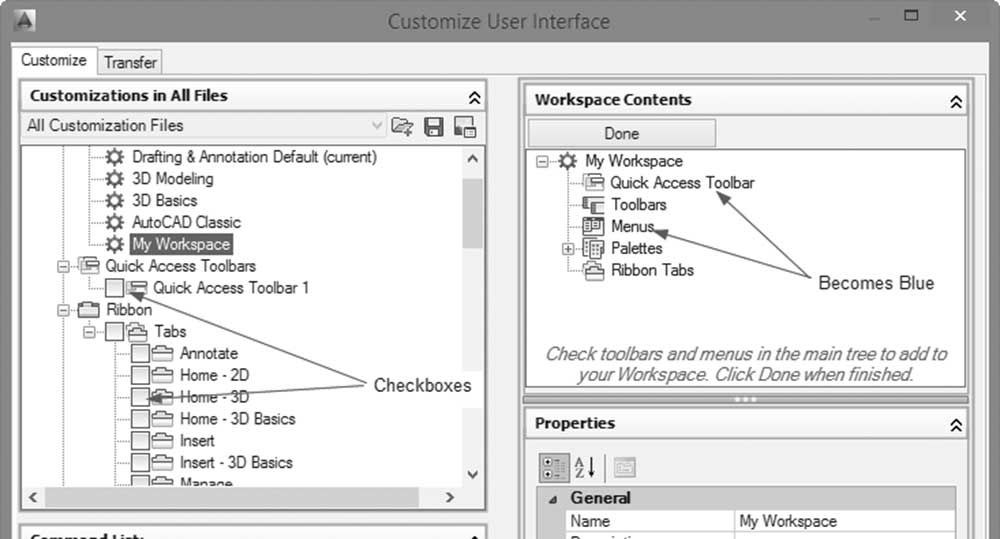Click the Ribbon Tabs icon in Workspace Contents
The image size is (1000, 539).
[594, 271]
